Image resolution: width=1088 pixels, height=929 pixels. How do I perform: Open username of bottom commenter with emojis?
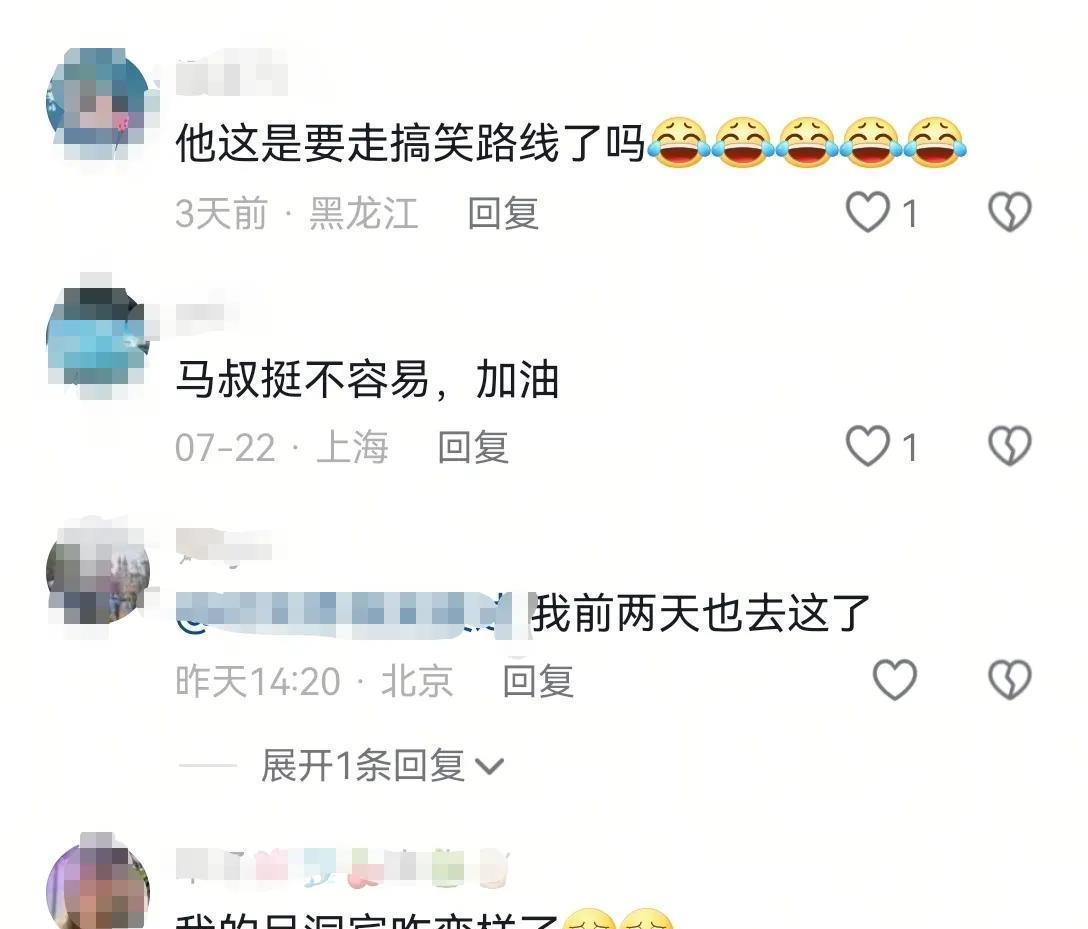[x=343, y=867]
